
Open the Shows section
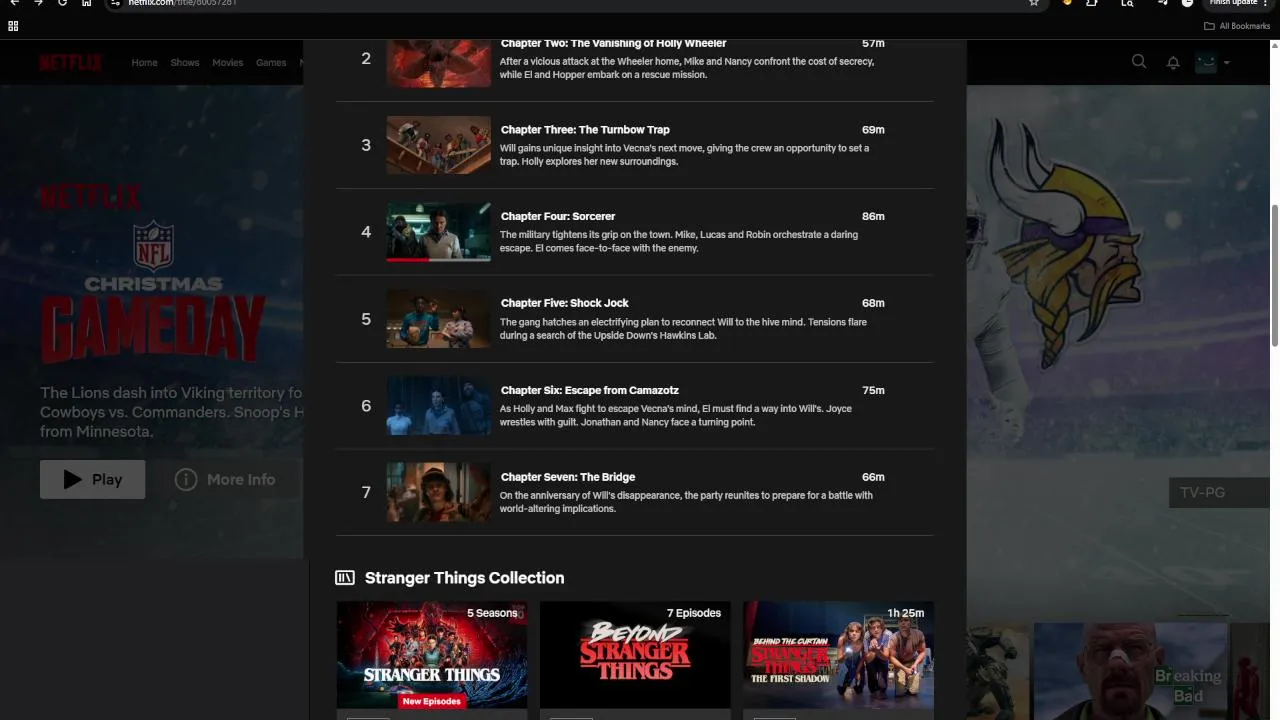coord(185,63)
